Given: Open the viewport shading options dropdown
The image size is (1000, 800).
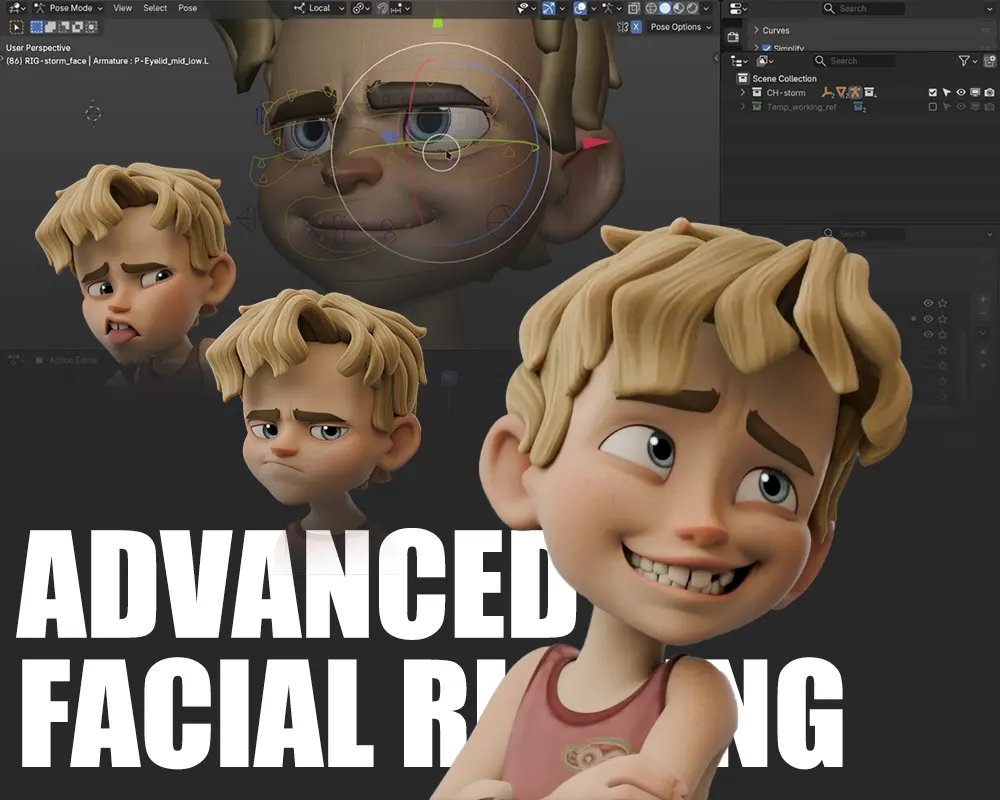Looking at the screenshot, I should click(x=705, y=8).
